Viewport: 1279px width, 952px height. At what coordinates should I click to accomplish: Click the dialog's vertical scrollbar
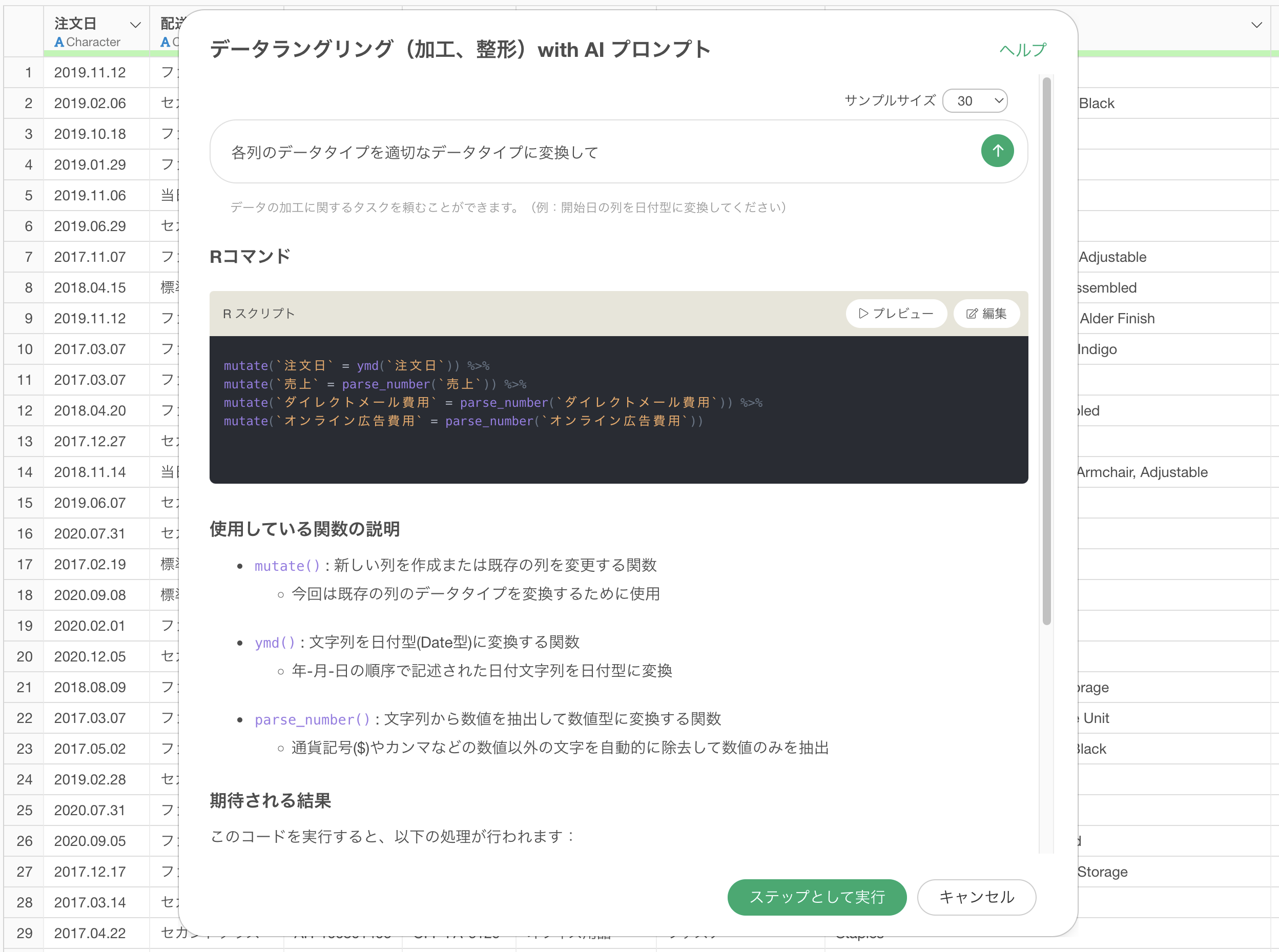click(1047, 351)
